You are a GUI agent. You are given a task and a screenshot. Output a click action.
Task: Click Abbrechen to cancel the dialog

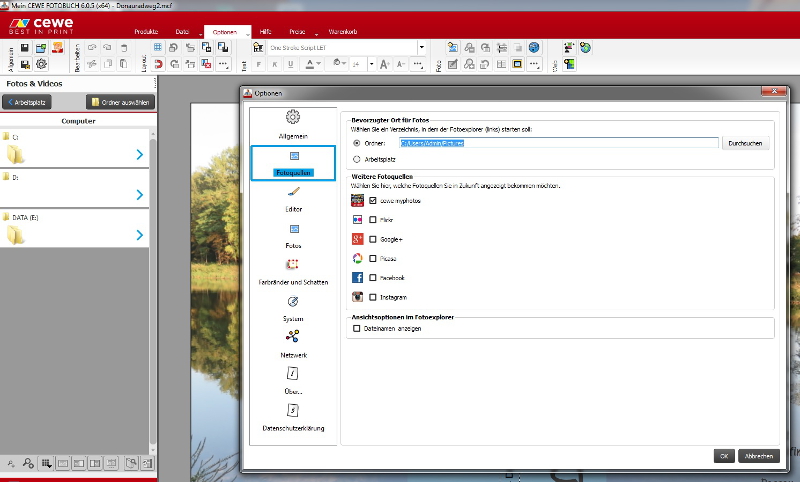coord(759,455)
